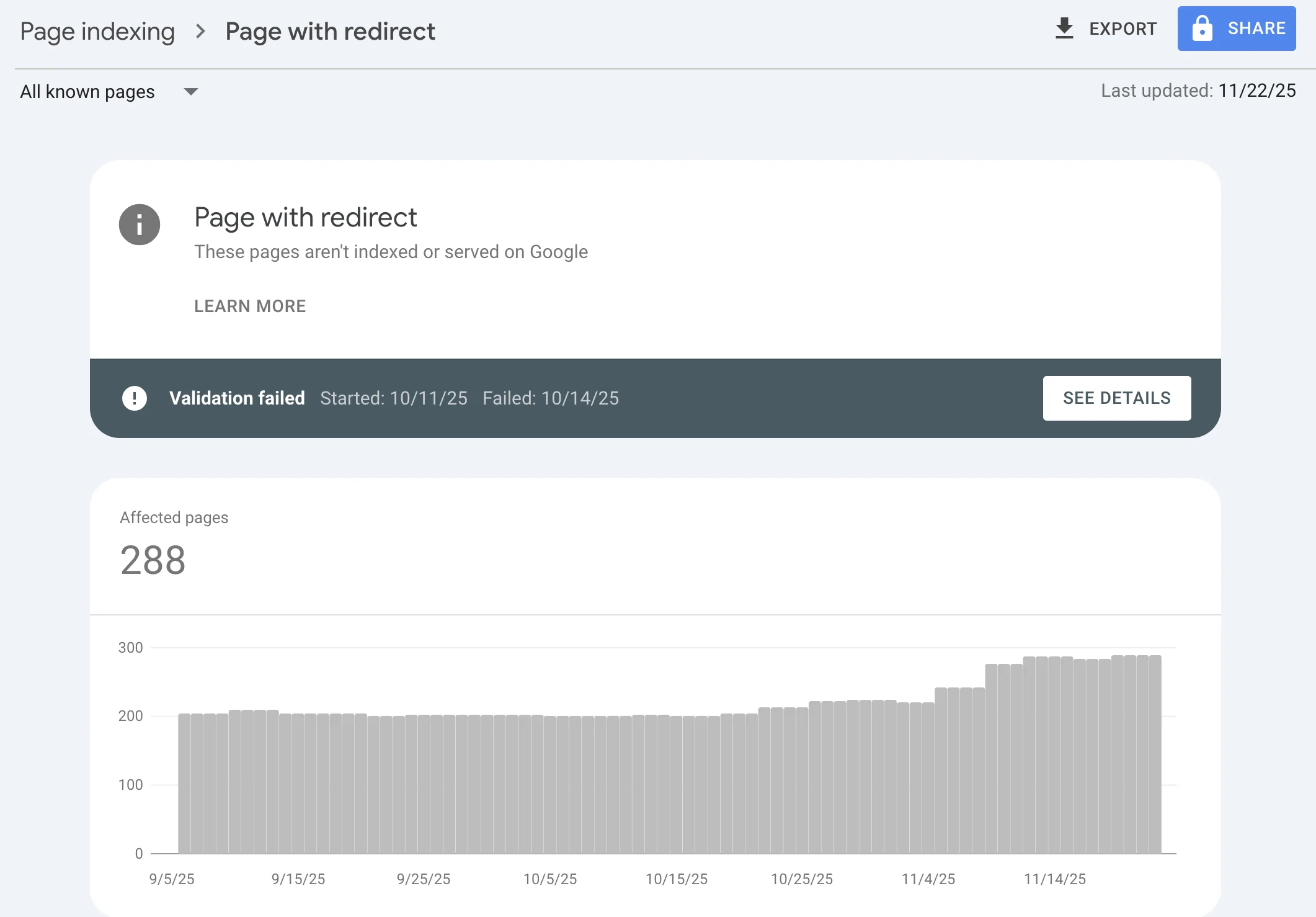This screenshot has height=917, width=1316.
Task: Click the Export download icon
Action: click(1064, 29)
